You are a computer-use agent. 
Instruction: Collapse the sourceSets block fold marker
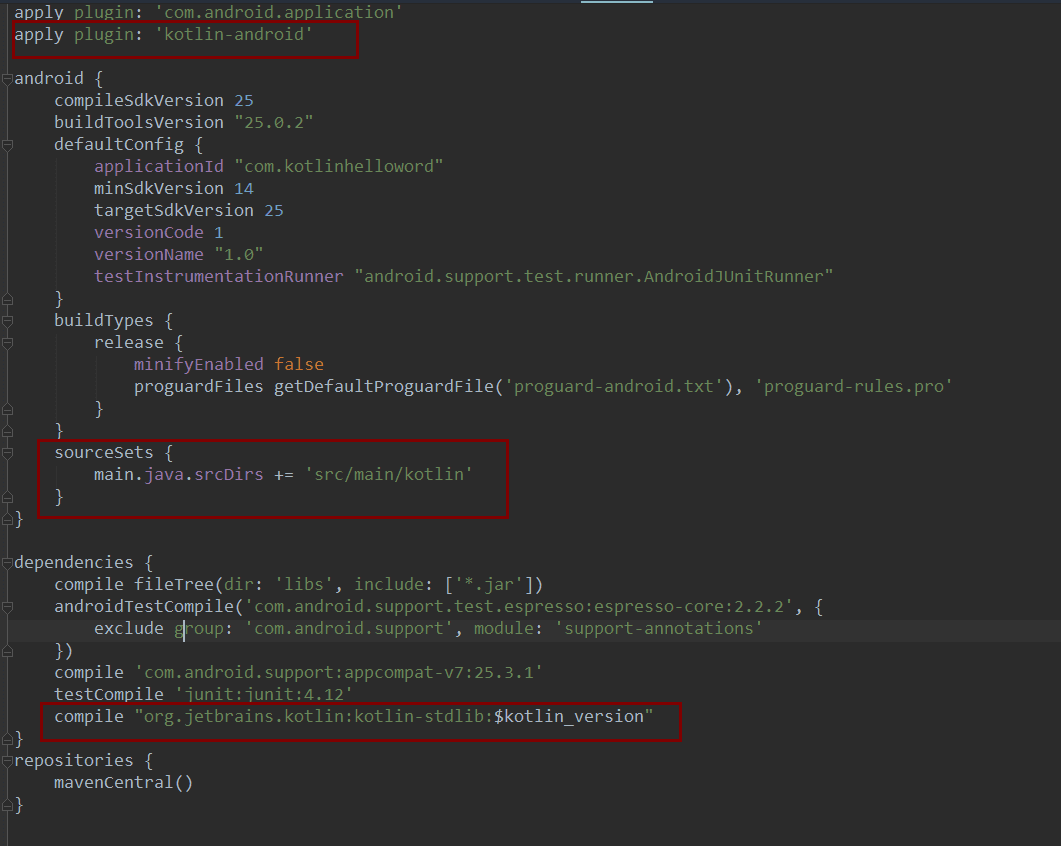coord(7,453)
